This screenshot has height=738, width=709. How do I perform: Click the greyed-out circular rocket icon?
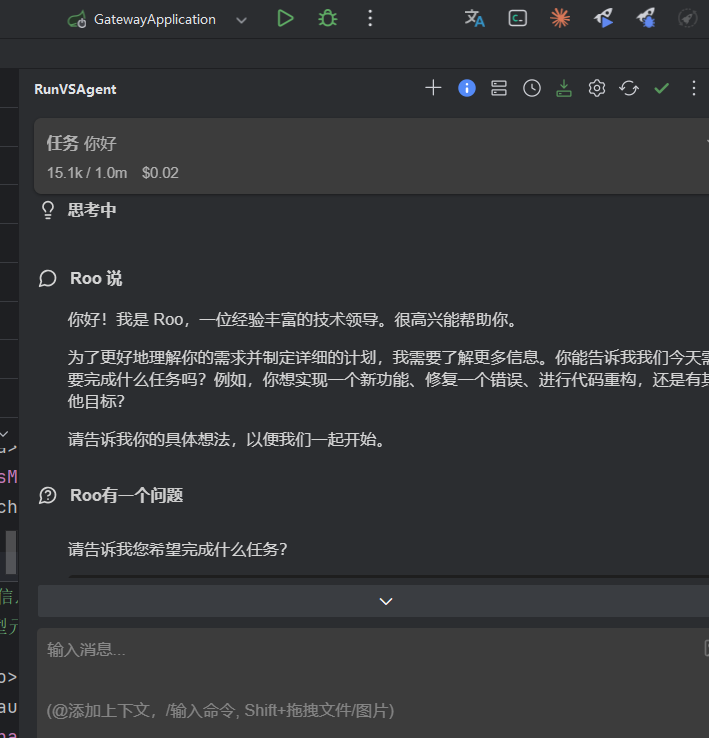click(x=687, y=19)
